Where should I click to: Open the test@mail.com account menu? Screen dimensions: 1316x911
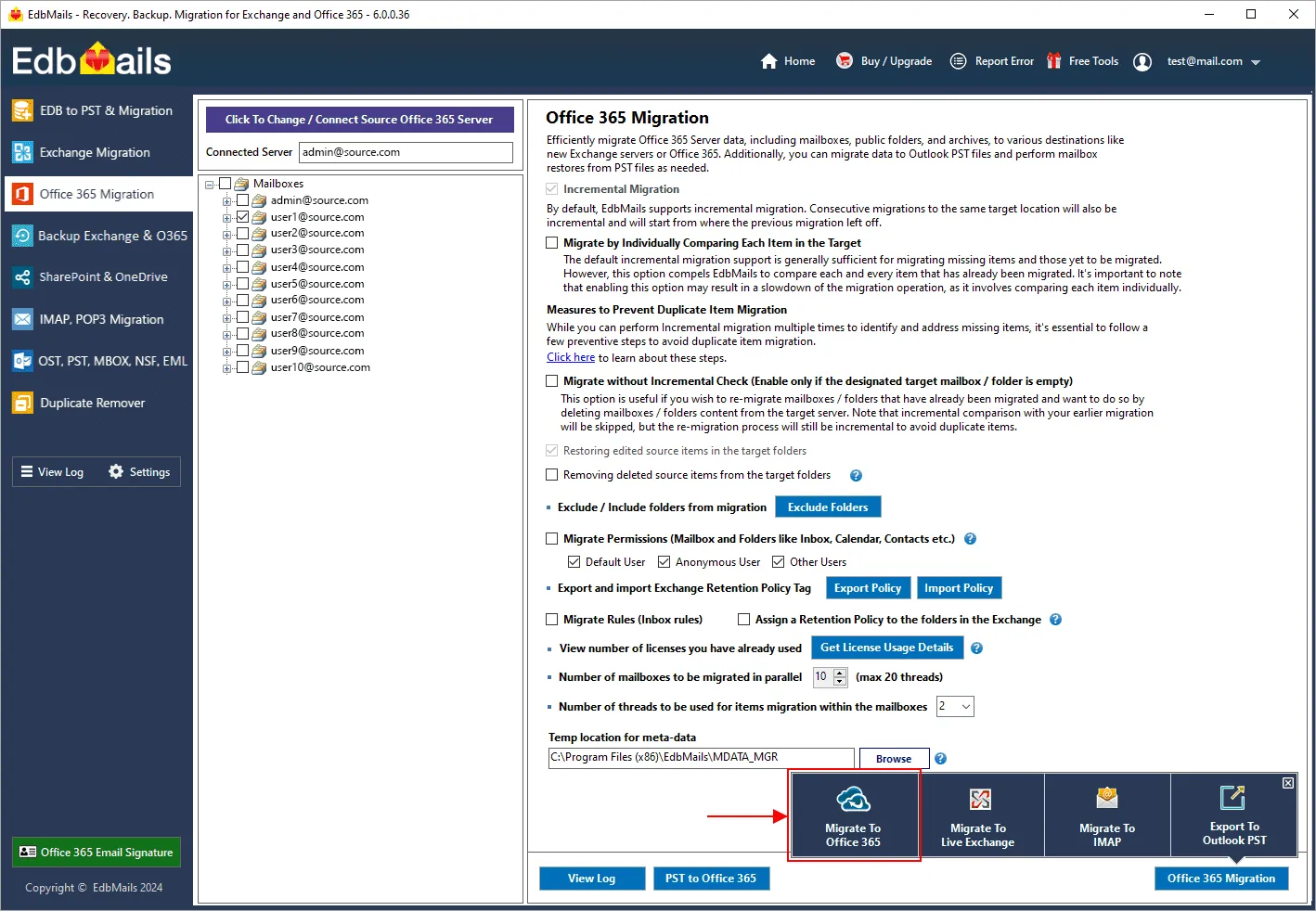tap(1206, 61)
